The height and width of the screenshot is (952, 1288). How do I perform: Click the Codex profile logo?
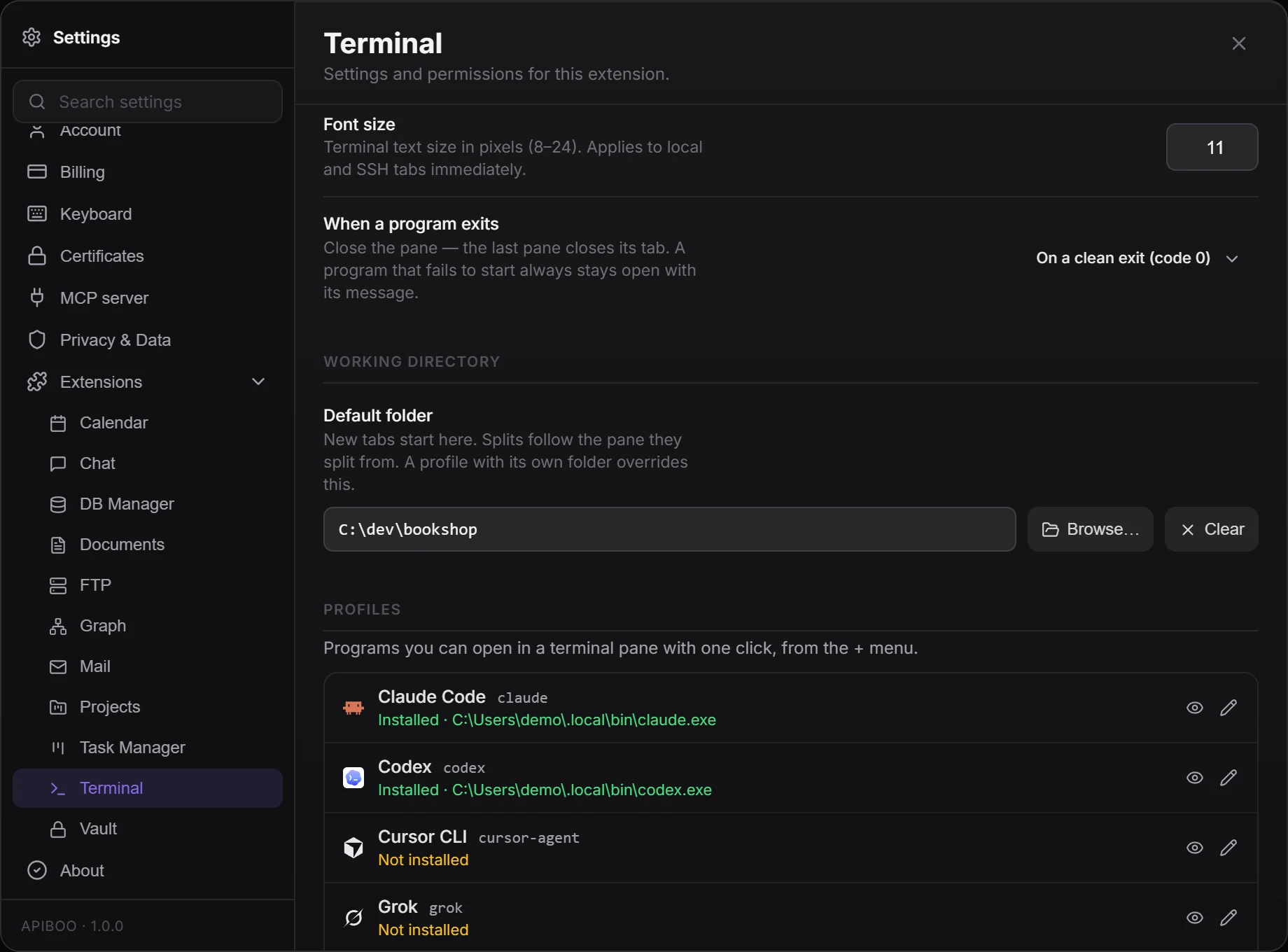pos(353,778)
